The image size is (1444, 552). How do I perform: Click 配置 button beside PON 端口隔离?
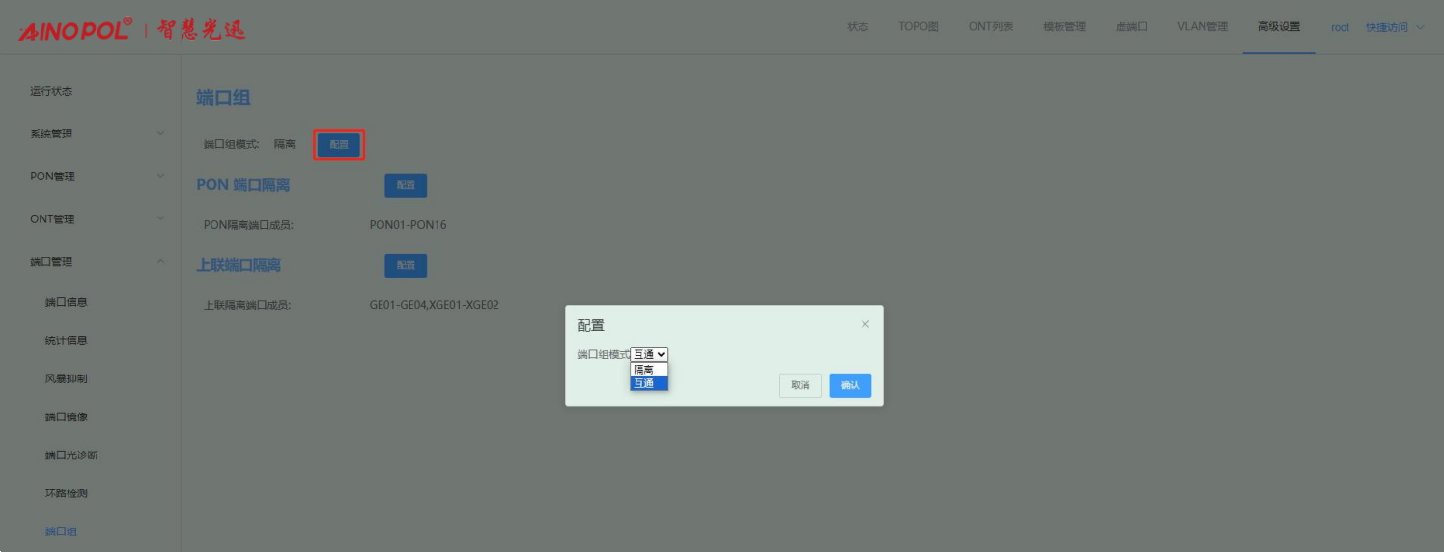pyautogui.click(x=405, y=185)
